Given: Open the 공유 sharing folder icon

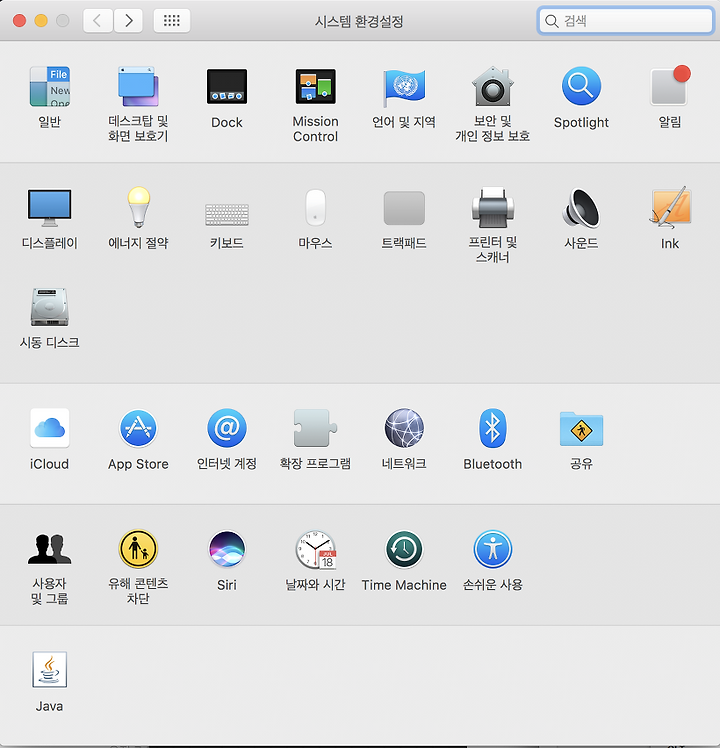Looking at the screenshot, I should click(x=581, y=428).
